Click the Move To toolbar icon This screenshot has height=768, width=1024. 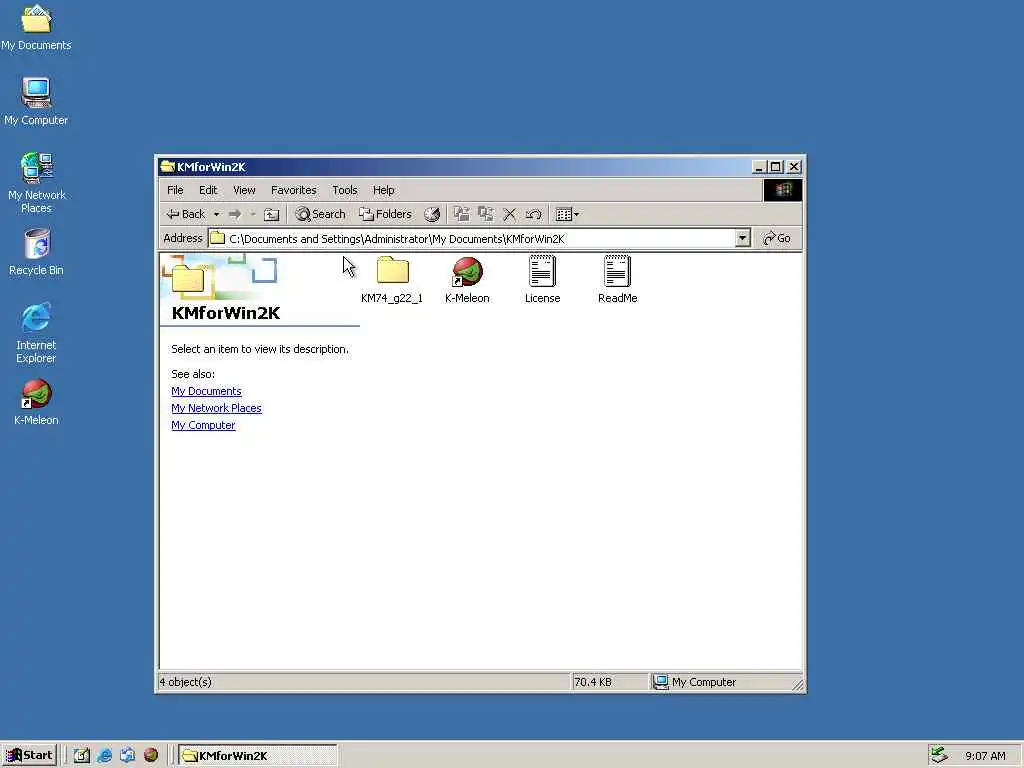[462, 214]
